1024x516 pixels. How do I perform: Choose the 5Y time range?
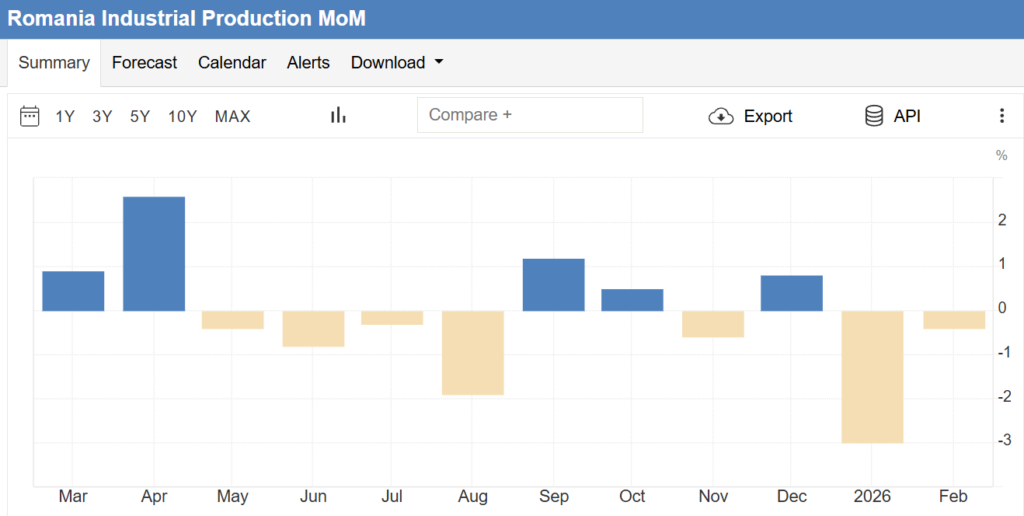click(x=140, y=116)
